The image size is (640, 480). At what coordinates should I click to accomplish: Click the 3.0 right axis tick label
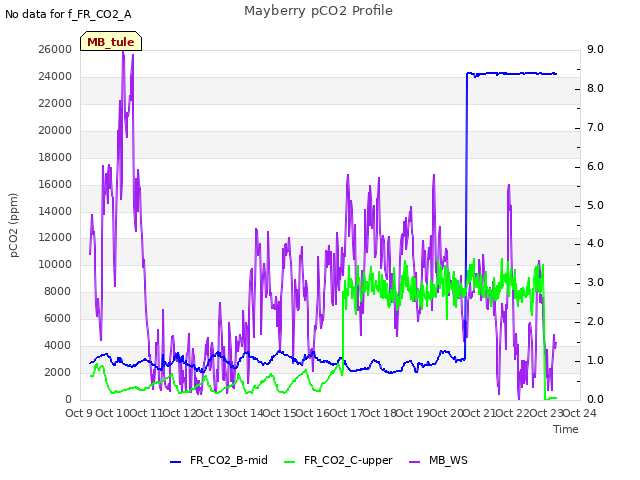click(x=595, y=282)
